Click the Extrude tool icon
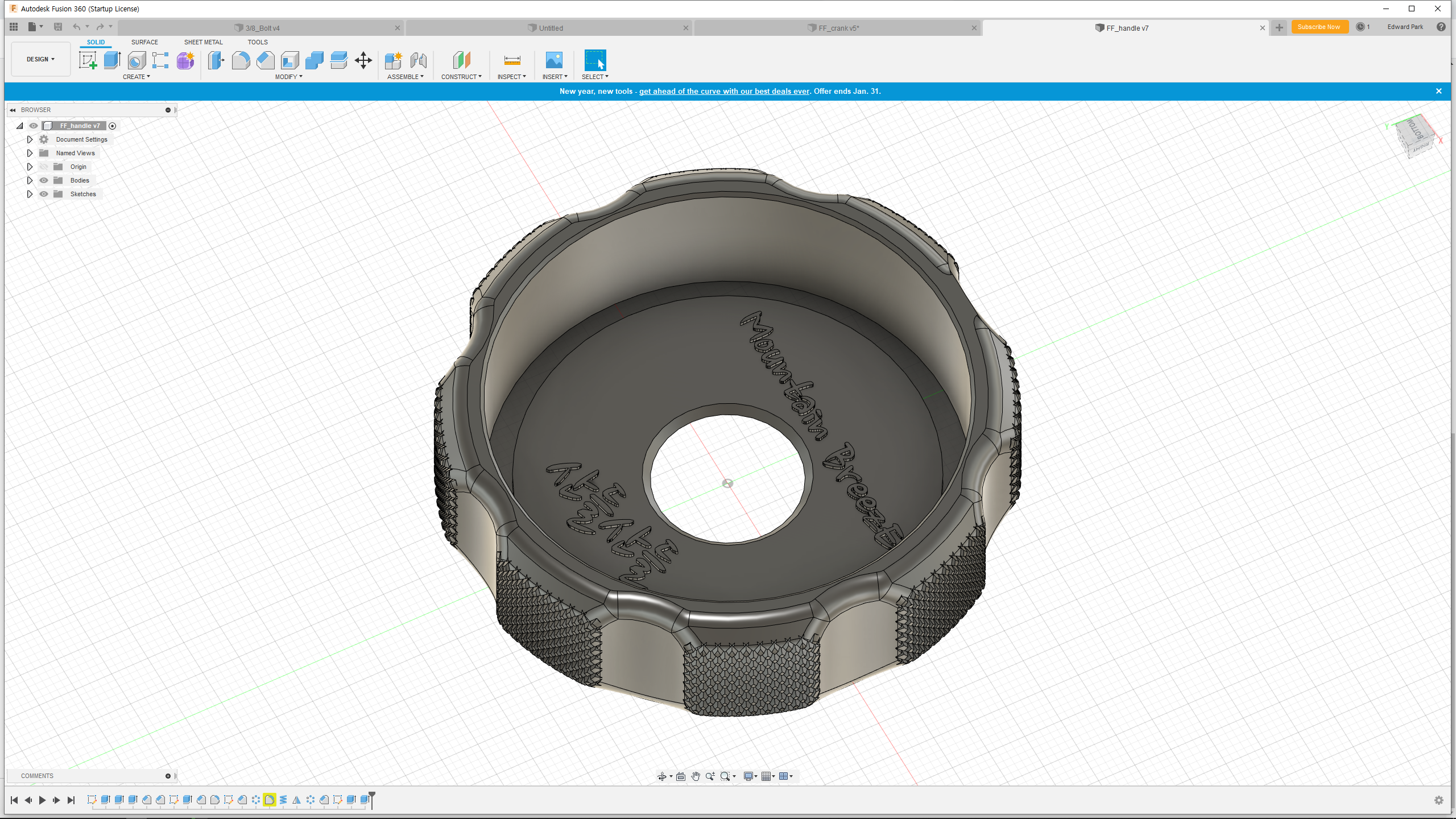The image size is (1456, 819). coord(112,60)
